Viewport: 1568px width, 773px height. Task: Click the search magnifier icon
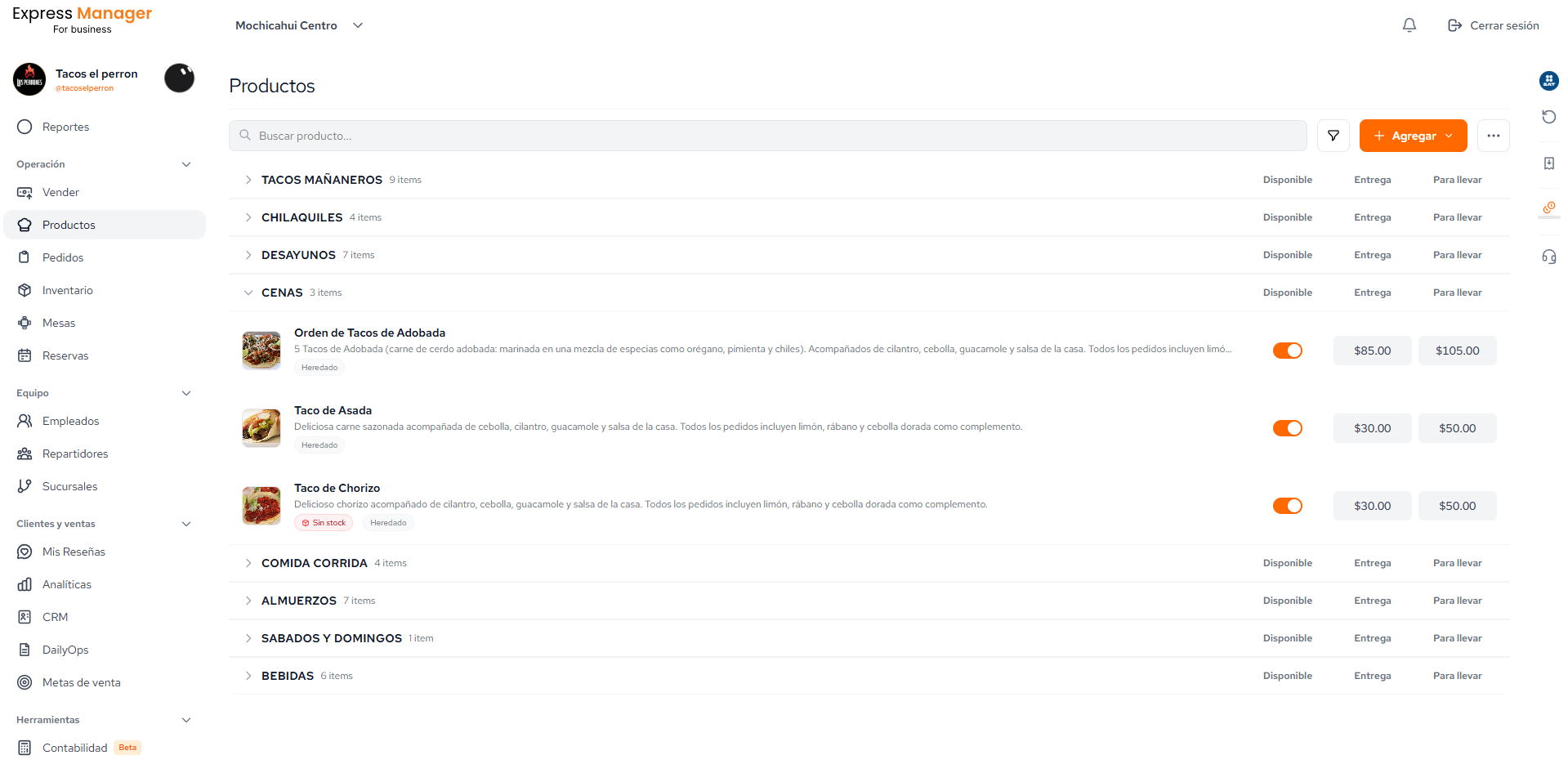(x=244, y=136)
